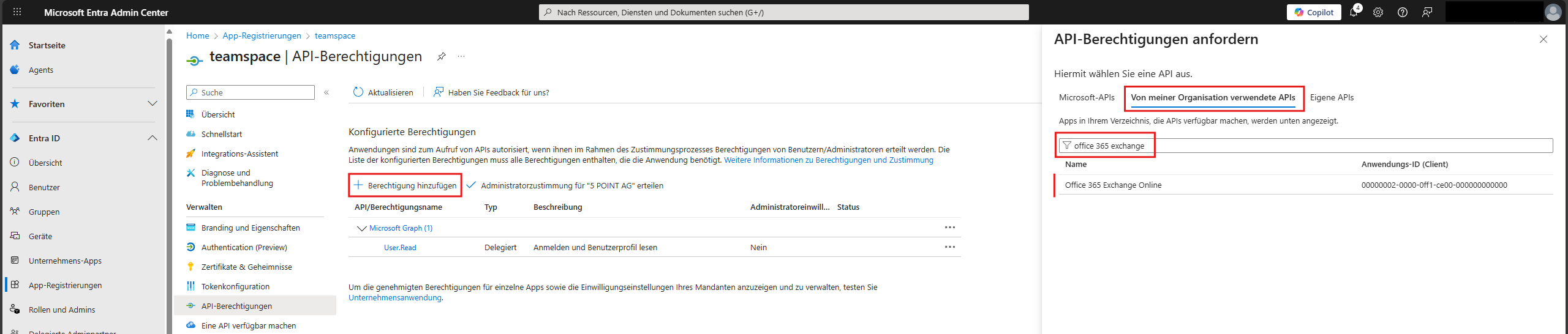Pin the teamspace page with pin icon
Viewport: 1568px width, 334px height.
(x=441, y=56)
